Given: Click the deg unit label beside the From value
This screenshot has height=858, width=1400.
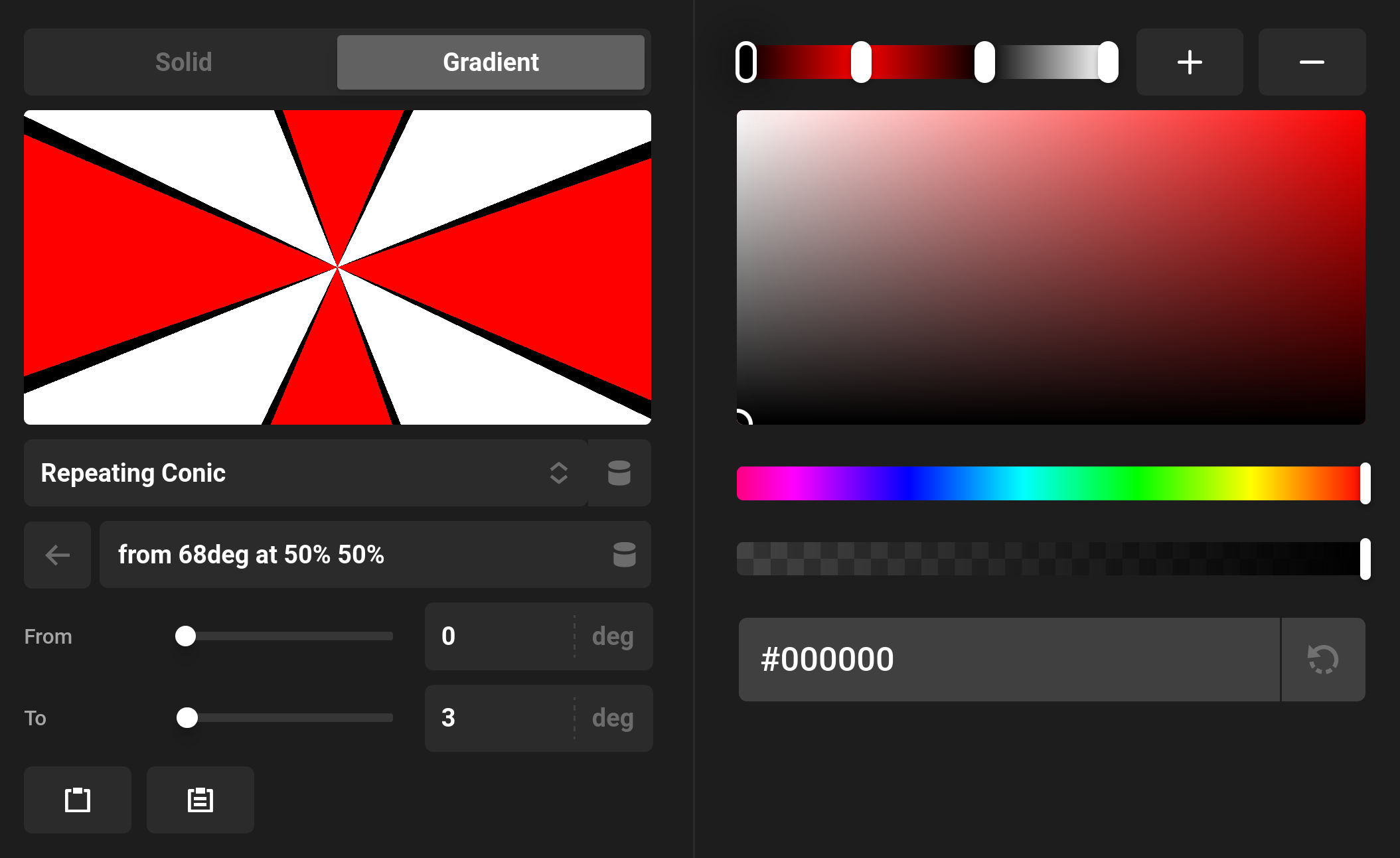Looking at the screenshot, I should tap(612, 636).
